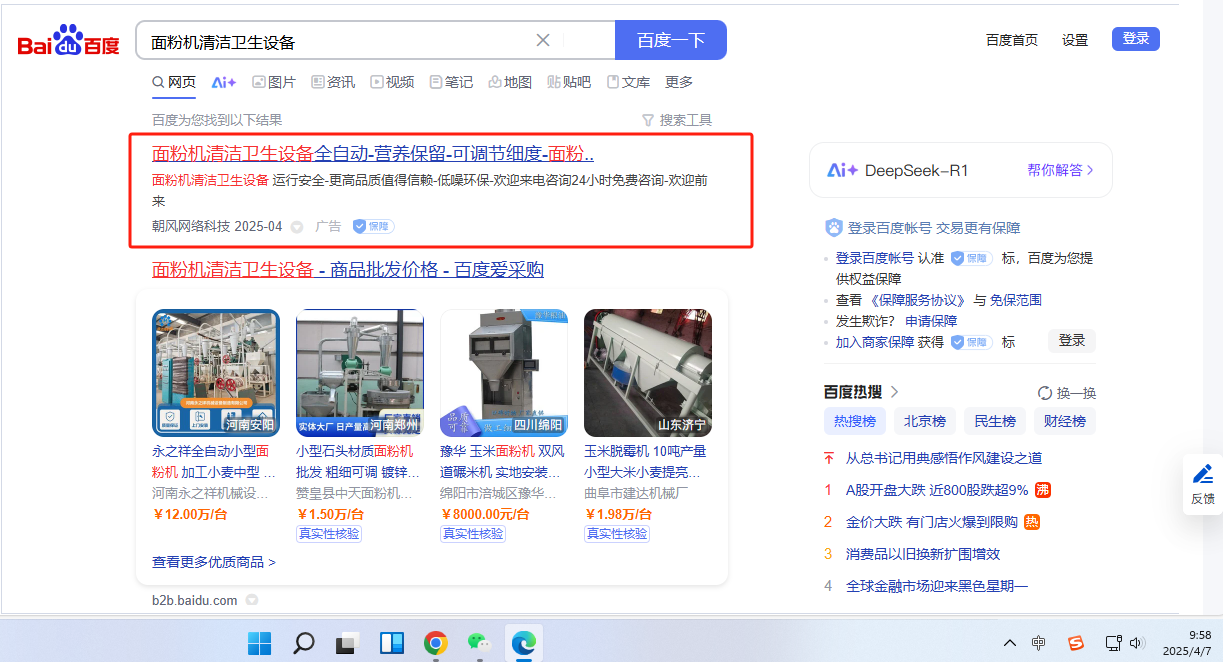
Task: Open the 河南郑州 stone mill thumbnail
Action: tap(360, 373)
